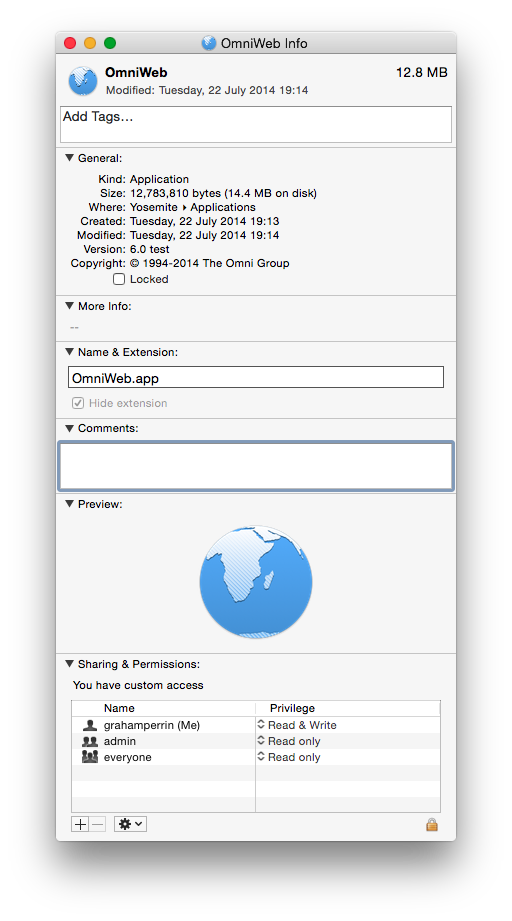This screenshot has height=921, width=512.
Task: Collapse the Name & Extension section
Action: pos(69,352)
